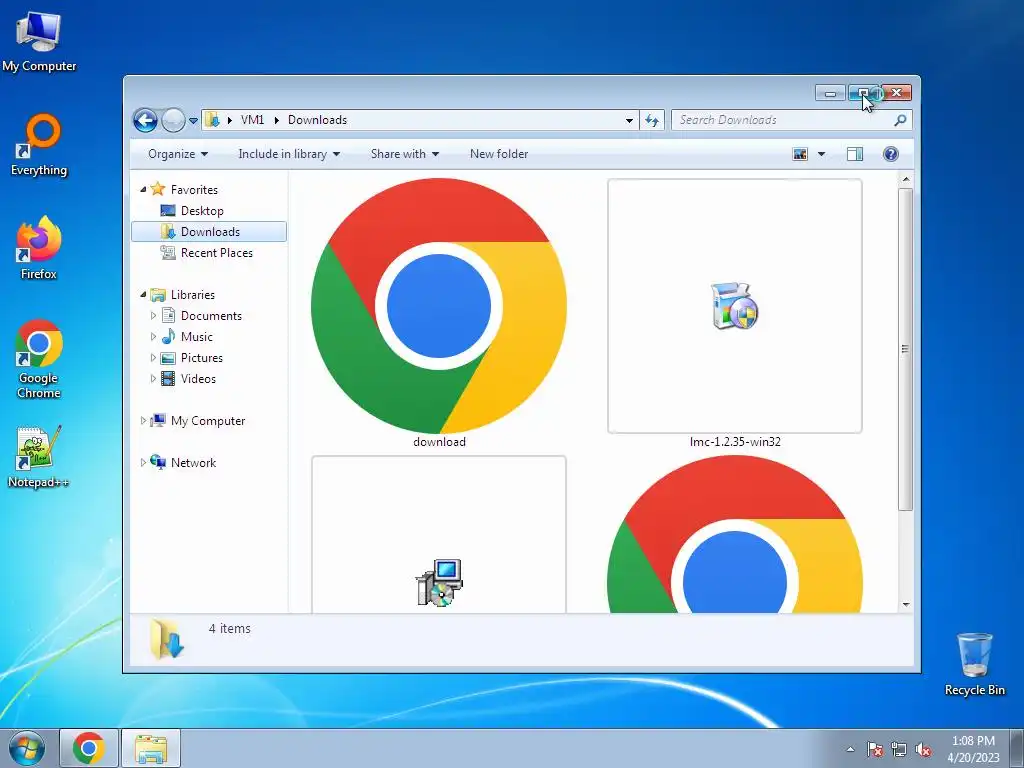Select the installer file with computer and disc icon
Image resolution: width=1024 pixels, height=768 pixels.
point(439,536)
